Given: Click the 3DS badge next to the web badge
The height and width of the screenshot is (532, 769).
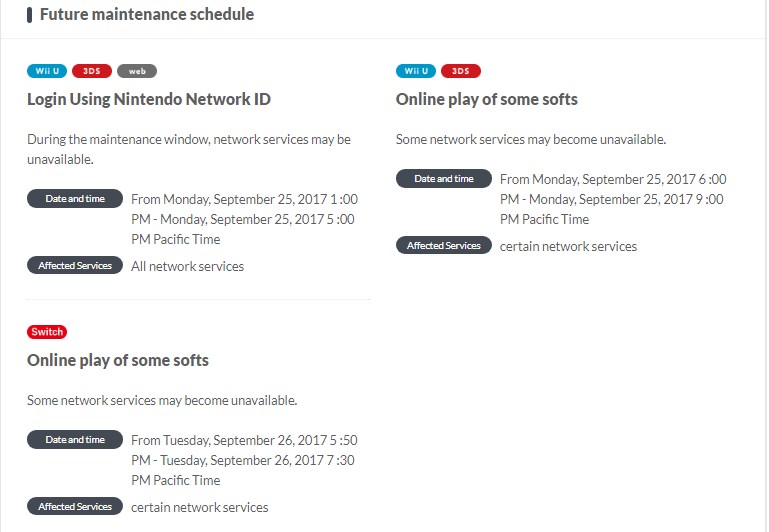Looking at the screenshot, I should (x=92, y=71).
